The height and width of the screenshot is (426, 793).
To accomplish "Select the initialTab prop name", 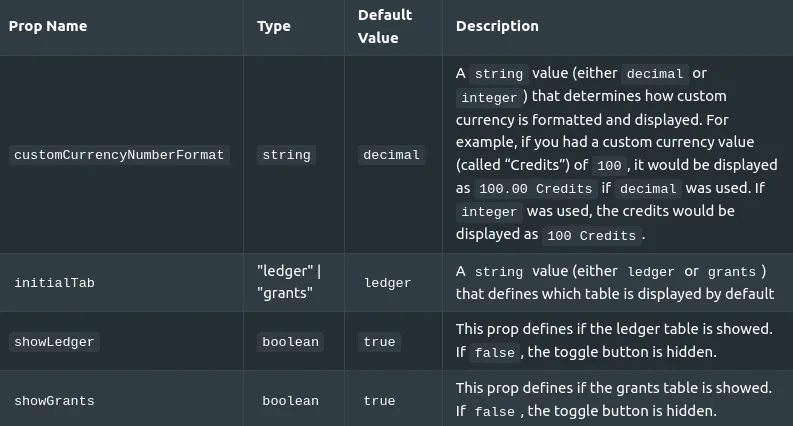I will click(54, 283).
